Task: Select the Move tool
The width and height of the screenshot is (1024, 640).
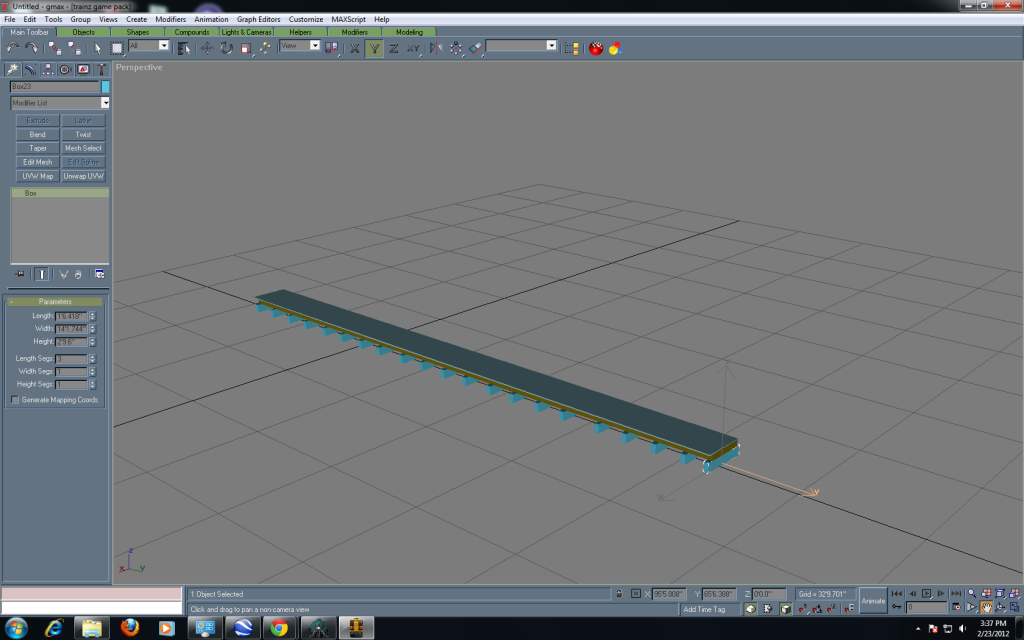Action: [209, 47]
